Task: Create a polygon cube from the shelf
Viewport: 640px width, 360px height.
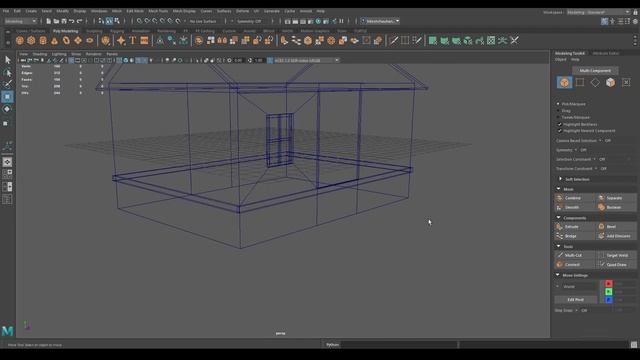Action: 31,40
